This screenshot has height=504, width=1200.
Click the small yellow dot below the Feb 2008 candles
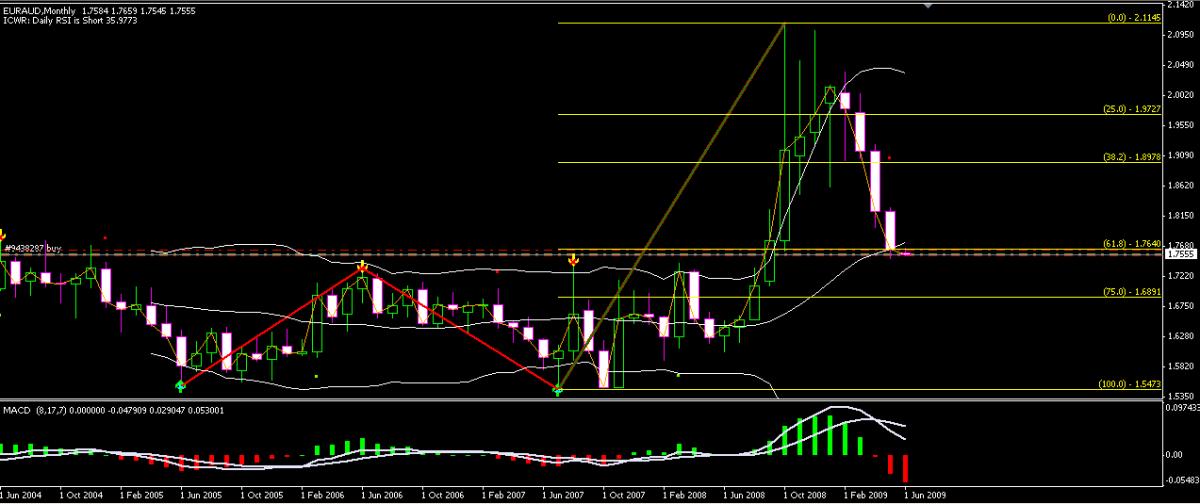pos(678,374)
